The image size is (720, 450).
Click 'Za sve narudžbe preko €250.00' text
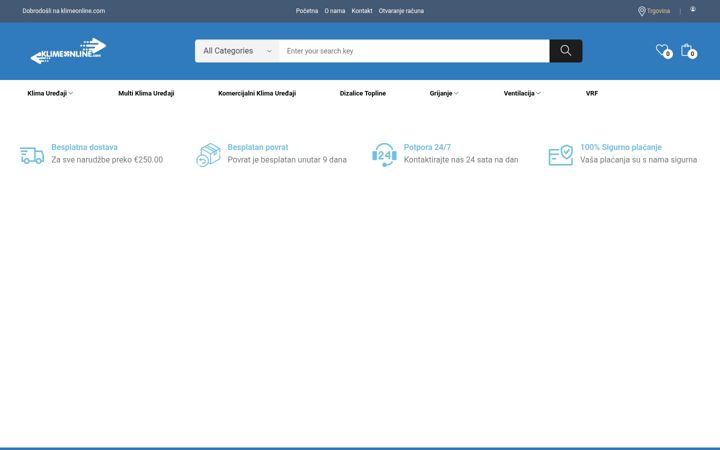coord(107,160)
